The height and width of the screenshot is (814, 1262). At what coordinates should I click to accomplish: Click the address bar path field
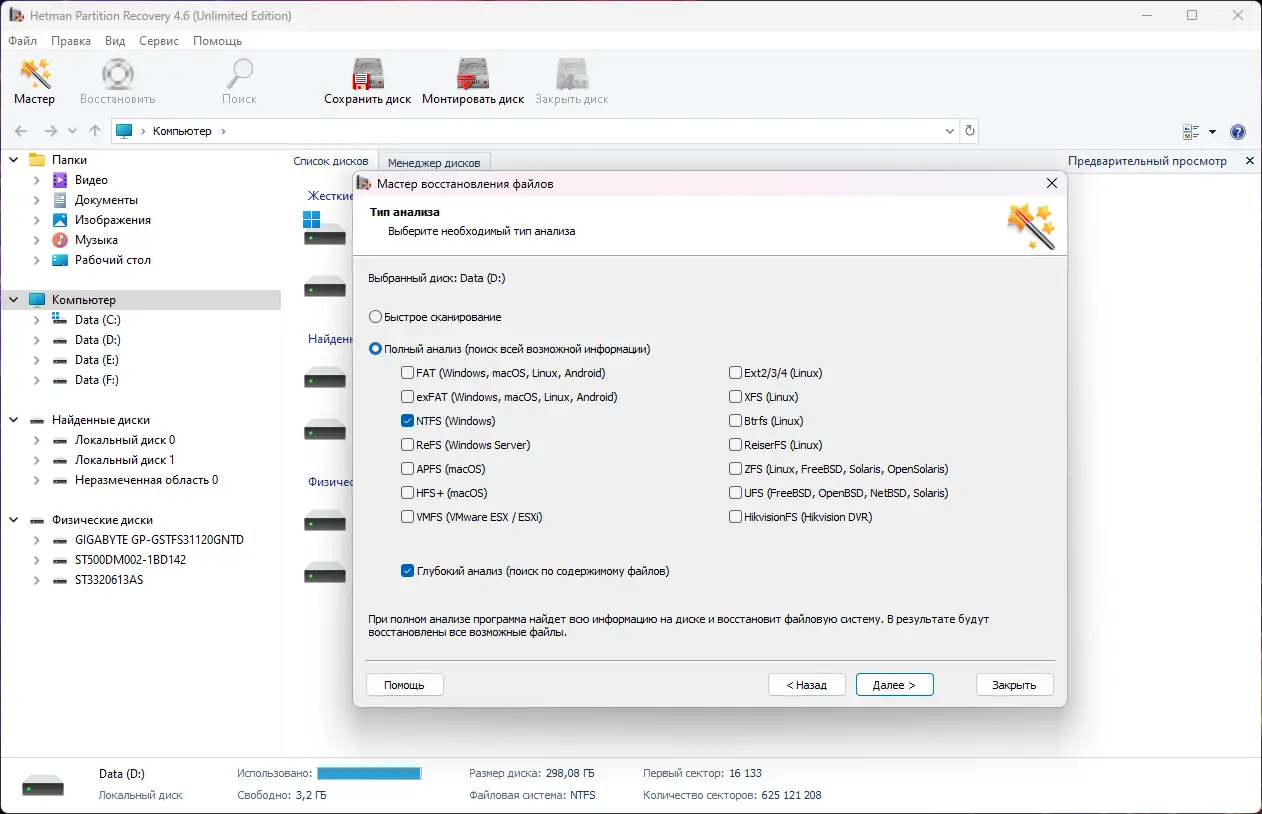click(533, 131)
